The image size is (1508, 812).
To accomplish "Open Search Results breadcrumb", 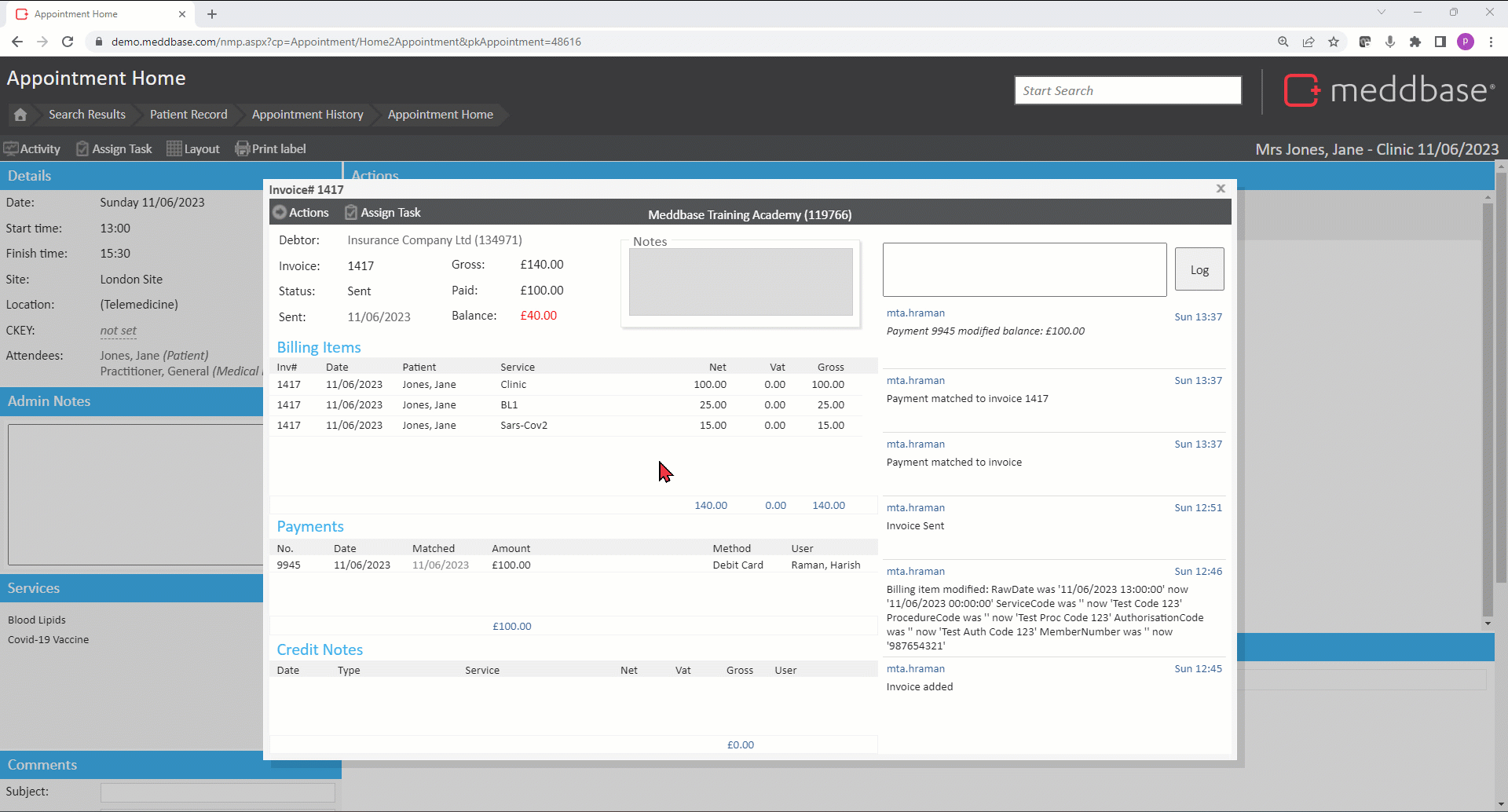I will [86, 115].
